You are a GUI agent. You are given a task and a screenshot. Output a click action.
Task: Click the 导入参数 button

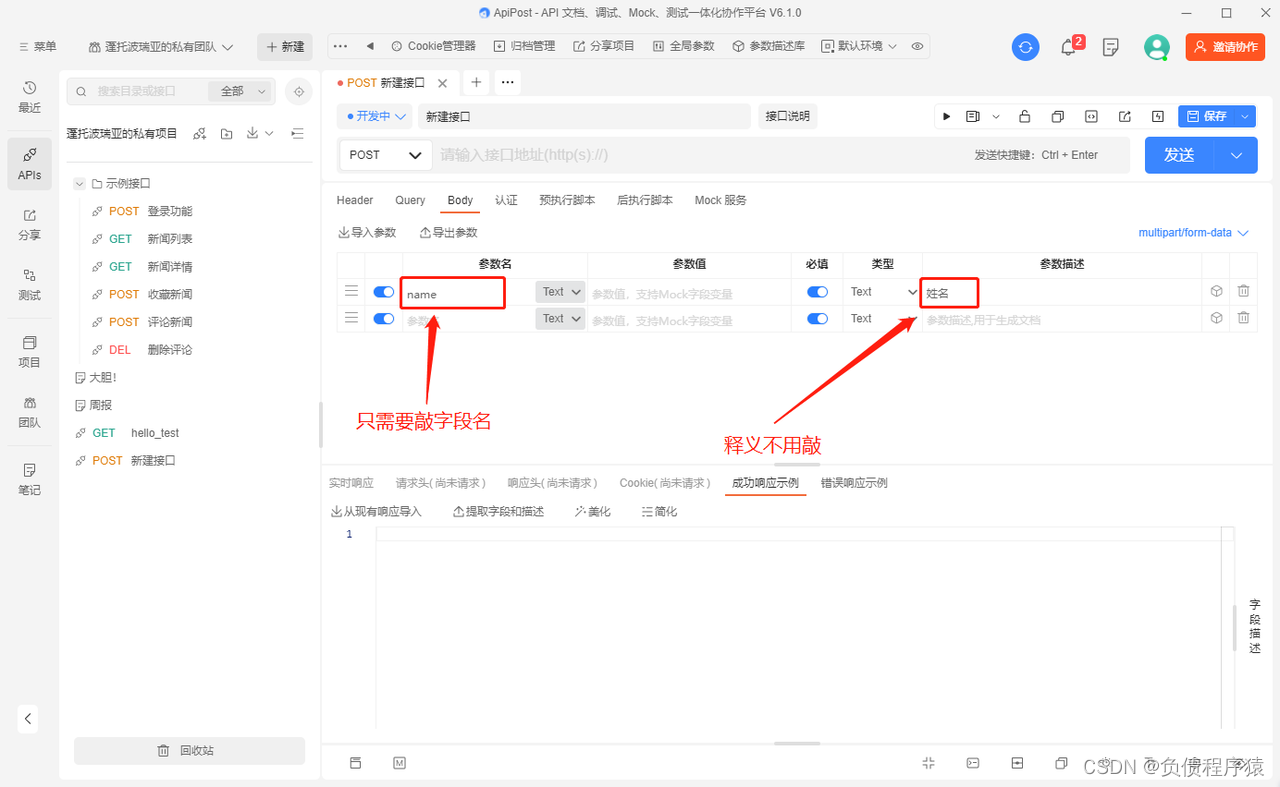[x=367, y=233]
